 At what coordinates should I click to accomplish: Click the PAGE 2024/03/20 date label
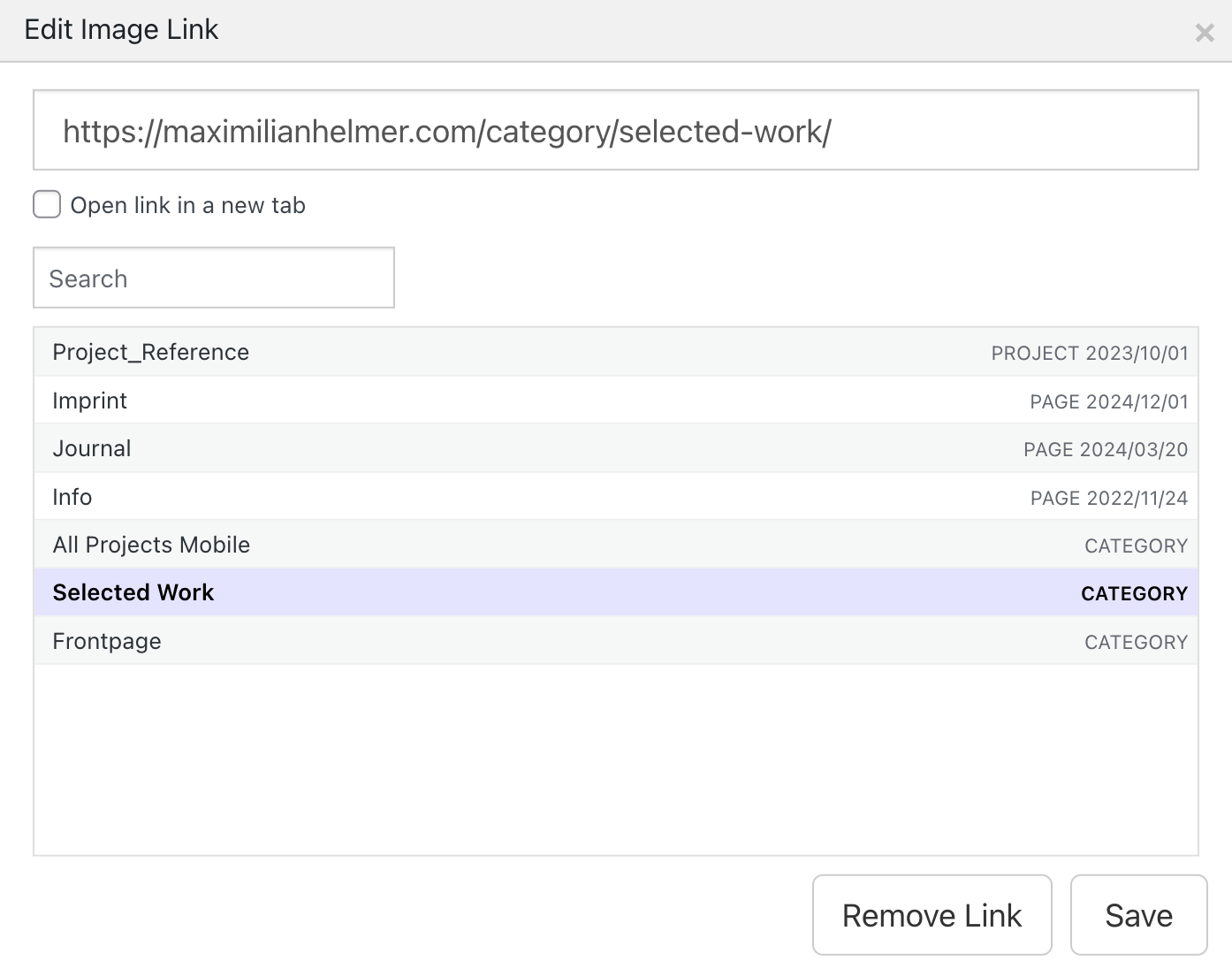click(x=1105, y=449)
